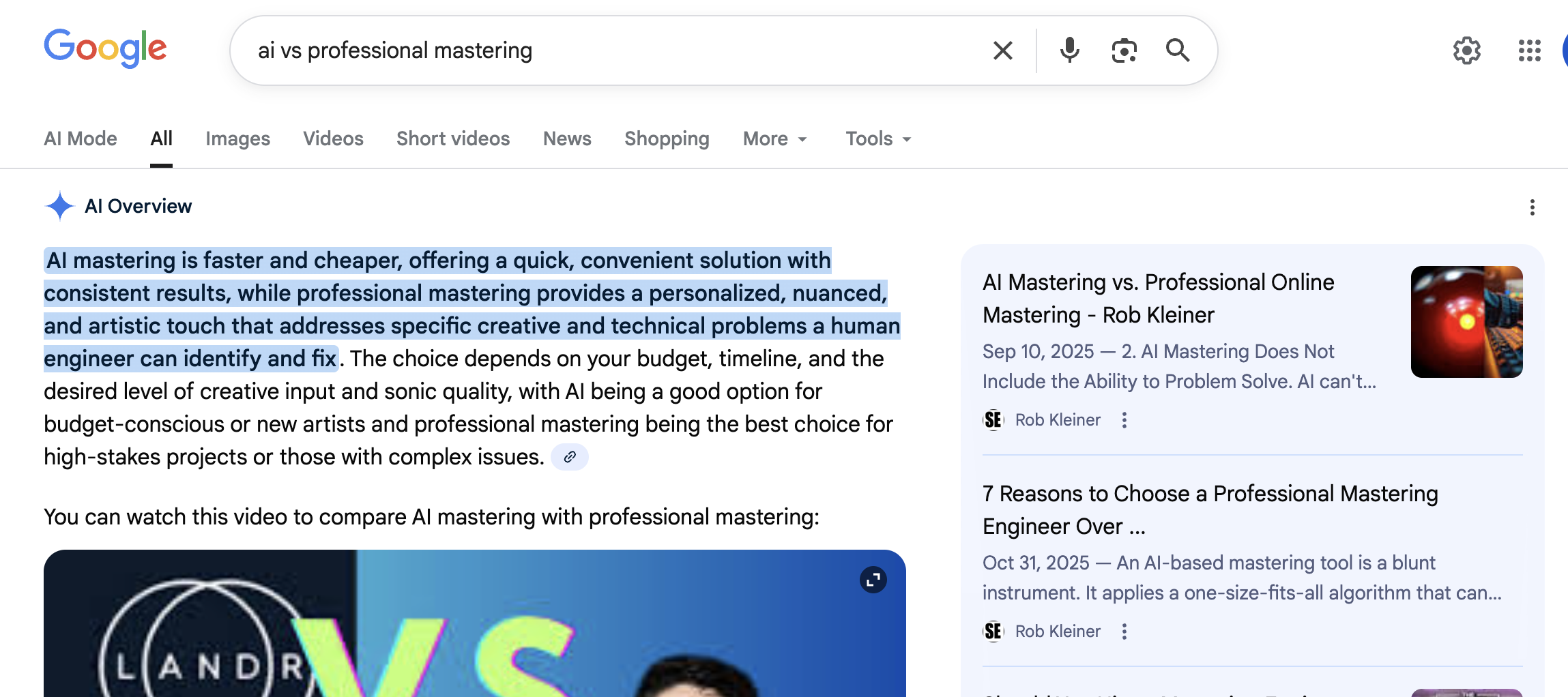Expand the Tools dropdown
The width and height of the screenshot is (1568, 697).
(879, 139)
